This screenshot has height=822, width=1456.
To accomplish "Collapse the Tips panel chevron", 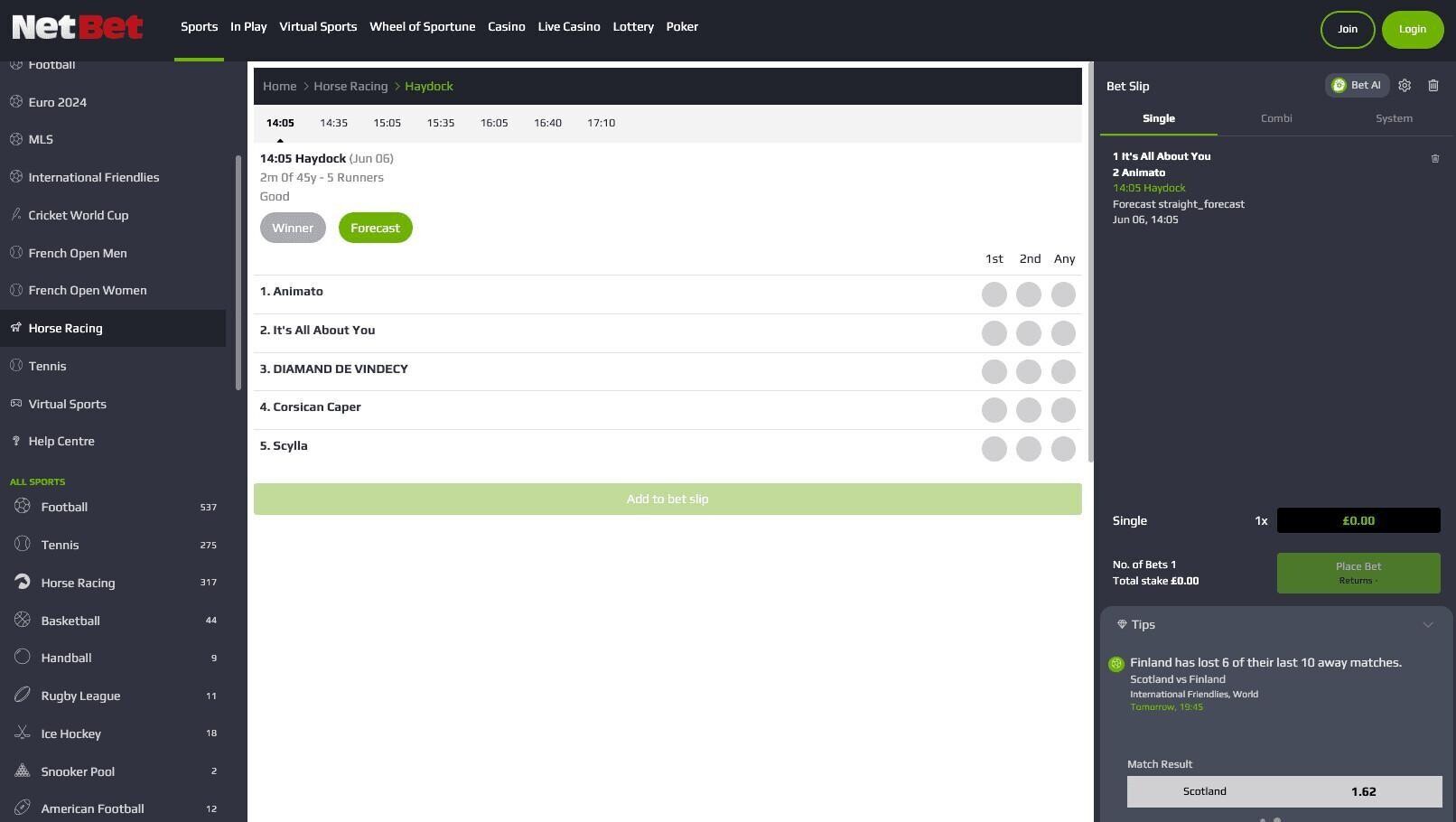I will coord(1428,625).
